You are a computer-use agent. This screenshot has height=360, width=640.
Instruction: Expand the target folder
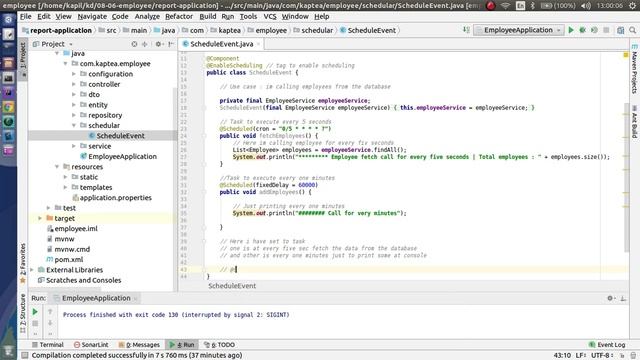click(40, 218)
